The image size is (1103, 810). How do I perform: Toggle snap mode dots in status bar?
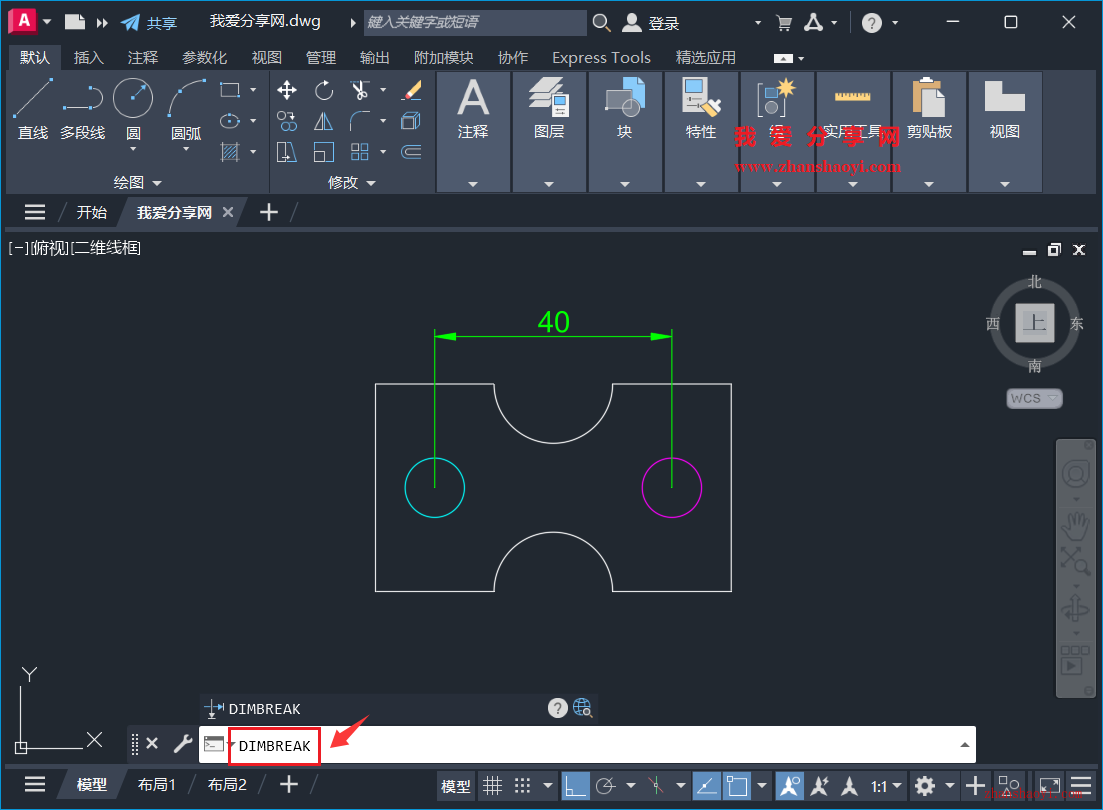click(522, 785)
